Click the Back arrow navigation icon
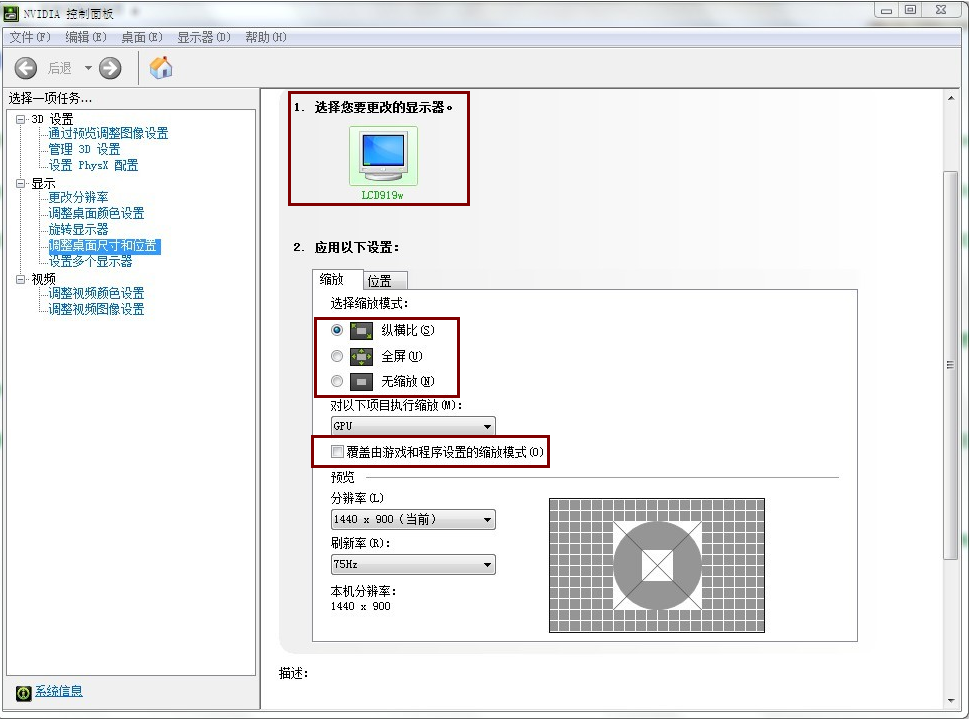Image resolution: width=975 pixels, height=723 pixels. (x=26, y=68)
